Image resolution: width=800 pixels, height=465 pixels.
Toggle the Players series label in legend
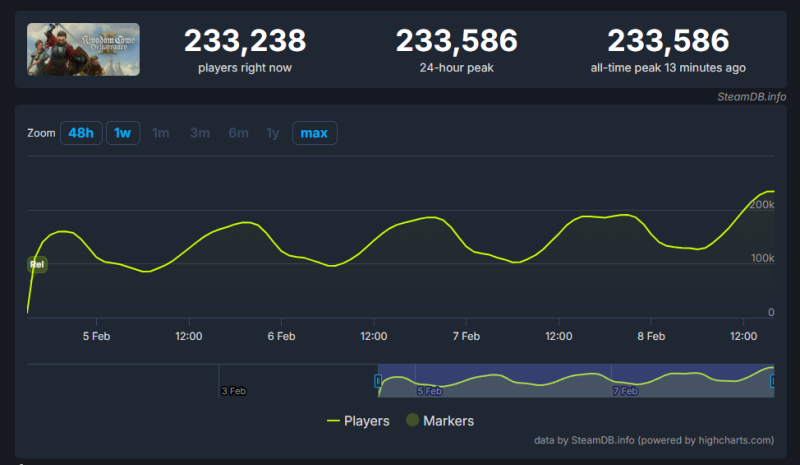366,421
